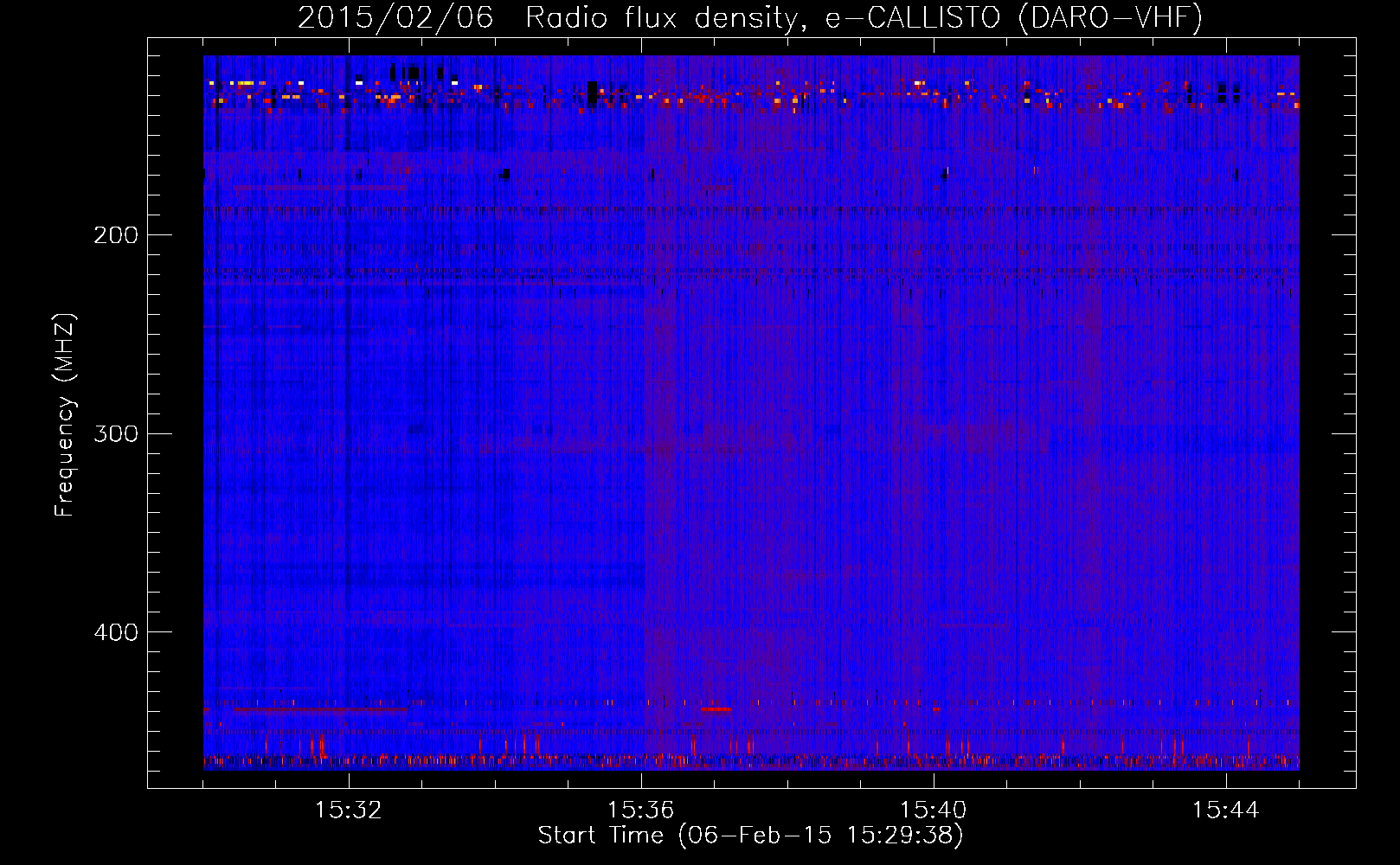The image size is (1400, 865).
Task: Click the 300 frequency tick label
Action: pyautogui.click(x=116, y=433)
